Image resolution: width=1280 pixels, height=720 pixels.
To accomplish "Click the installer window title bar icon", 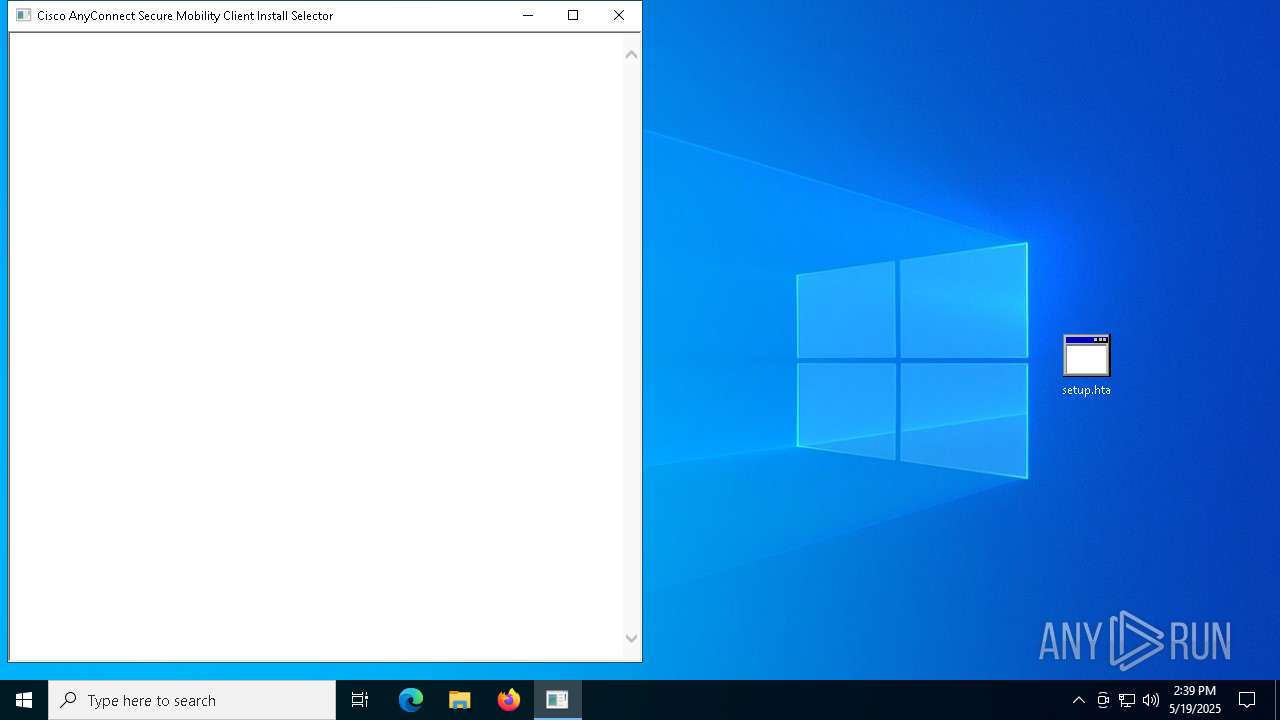I will point(24,16).
